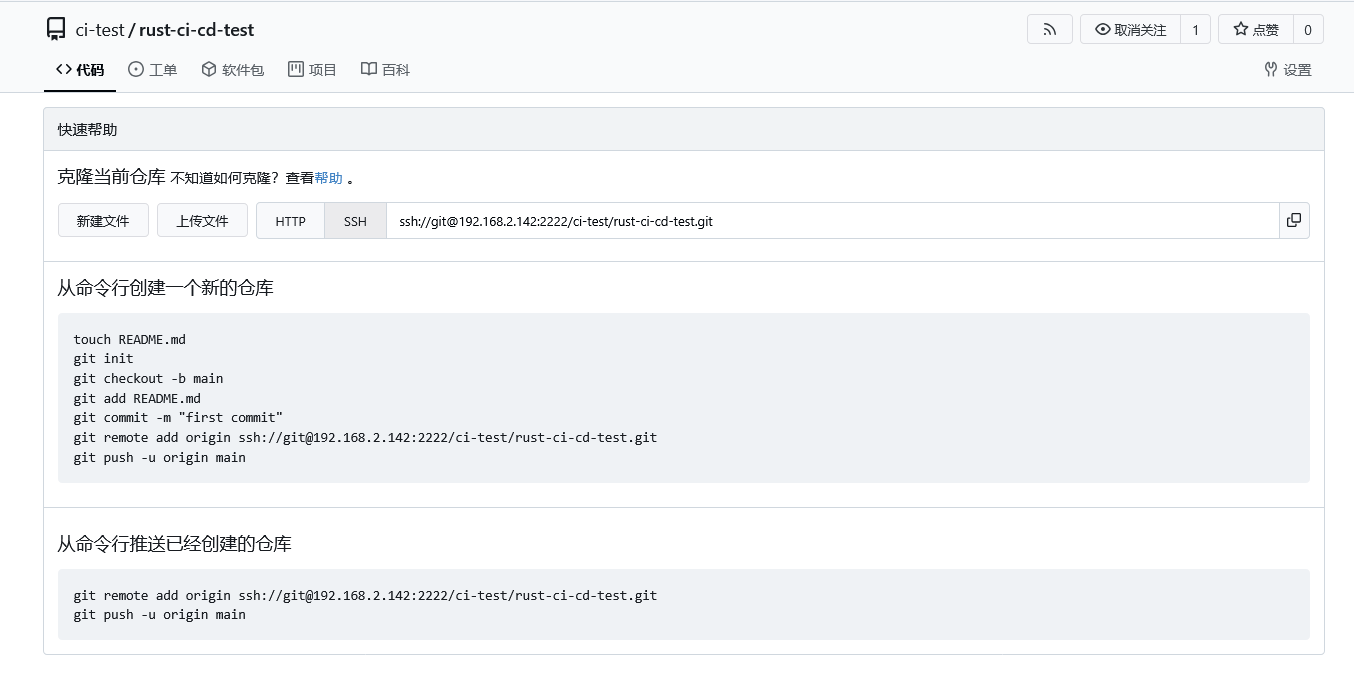Toggle 取消关注 unwatch button
Viewport: 1354px width, 676px height.
pos(1130,30)
